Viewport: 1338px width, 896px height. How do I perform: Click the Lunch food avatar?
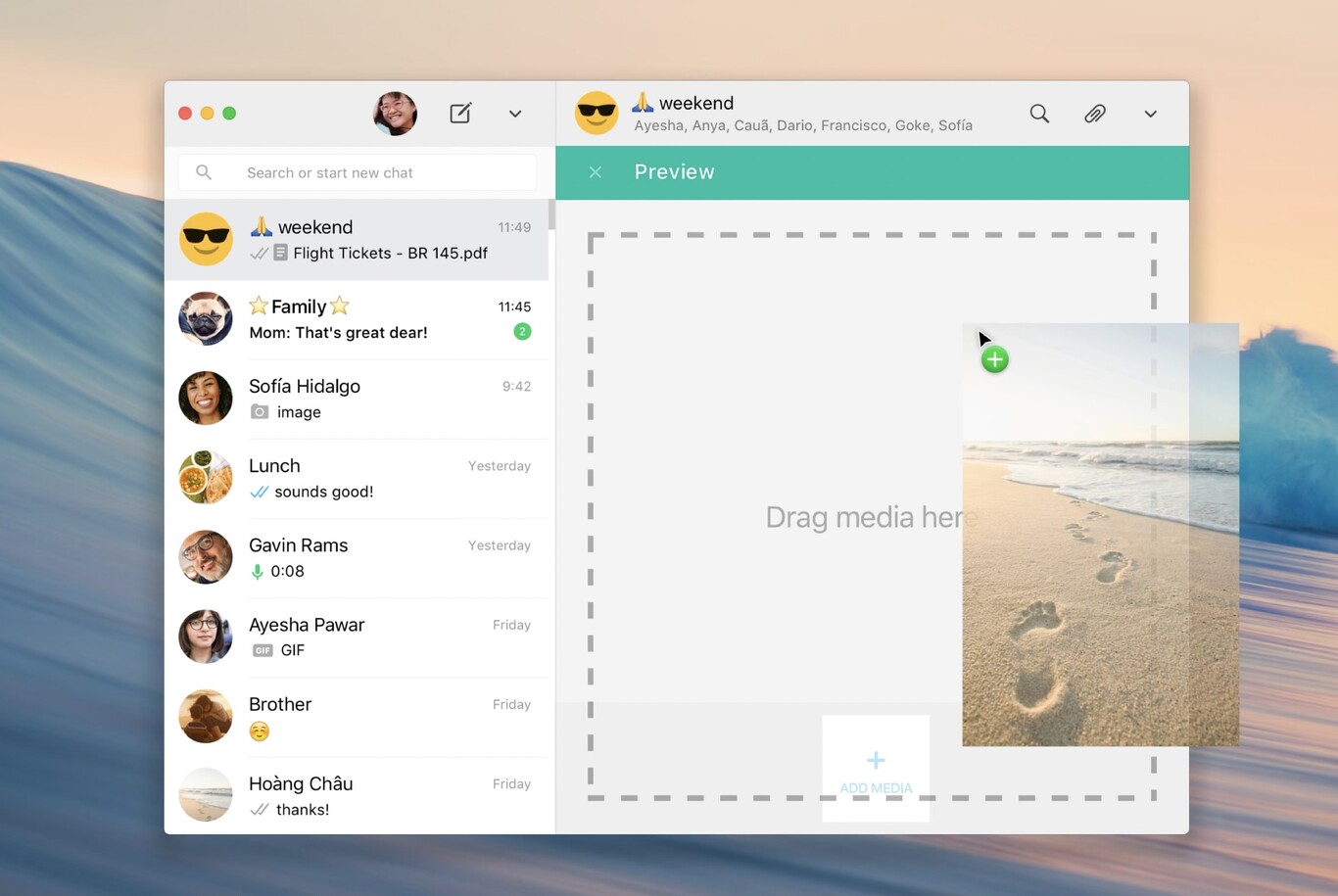[206, 477]
